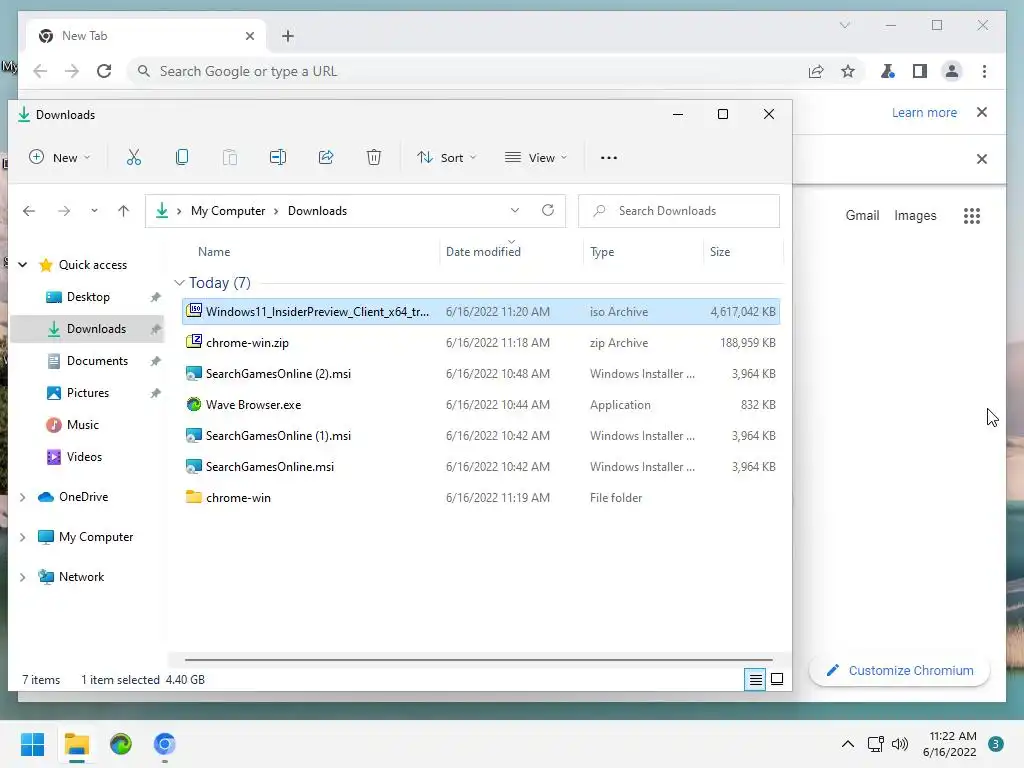Open the Chromium labs flask icon
Image resolution: width=1024 pixels, height=768 pixels.
tap(888, 71)
